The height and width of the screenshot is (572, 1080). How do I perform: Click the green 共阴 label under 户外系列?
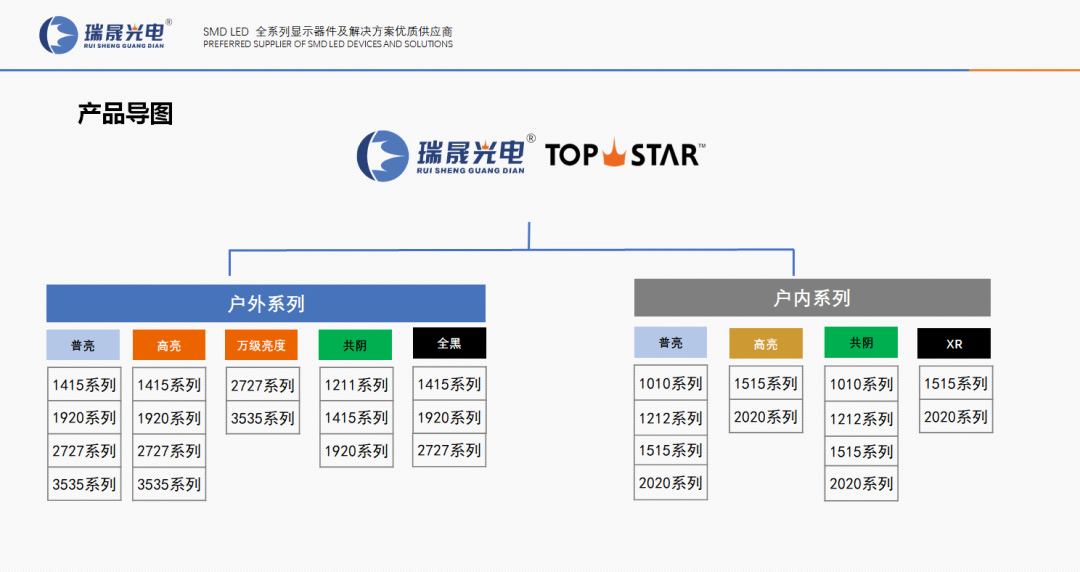(355, 345)
